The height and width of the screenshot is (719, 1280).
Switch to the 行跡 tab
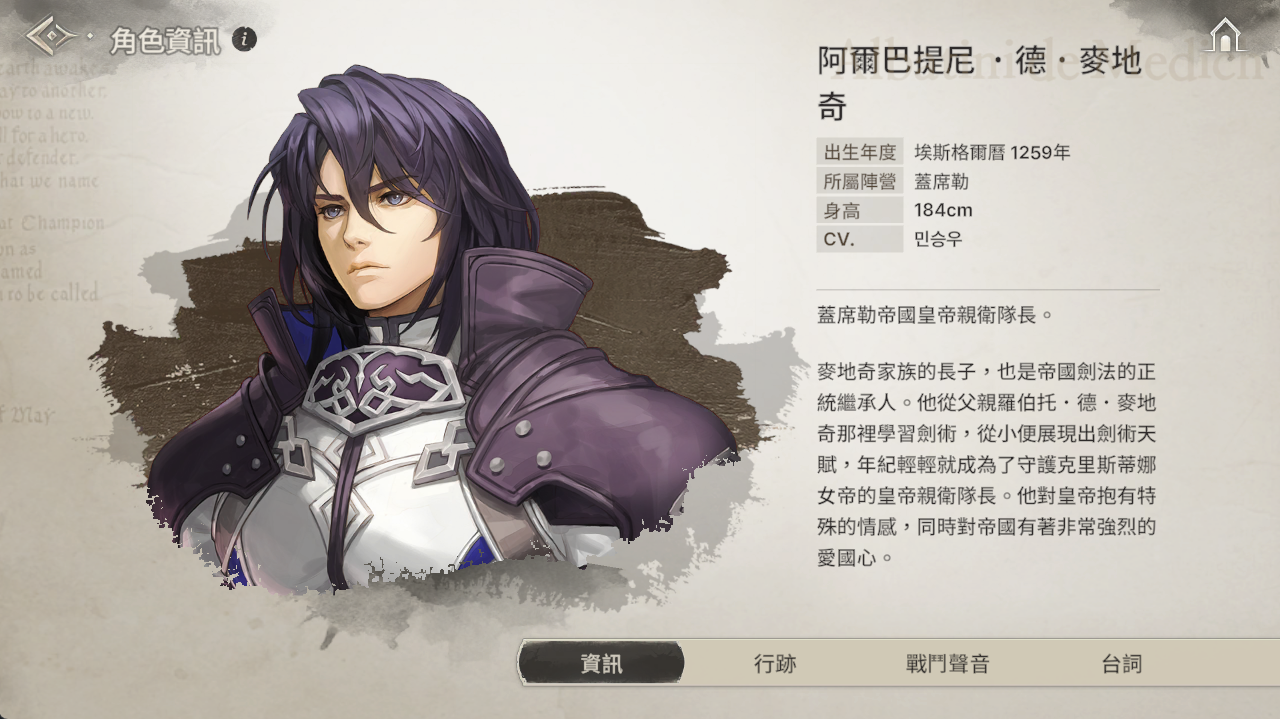click(775, 663)
